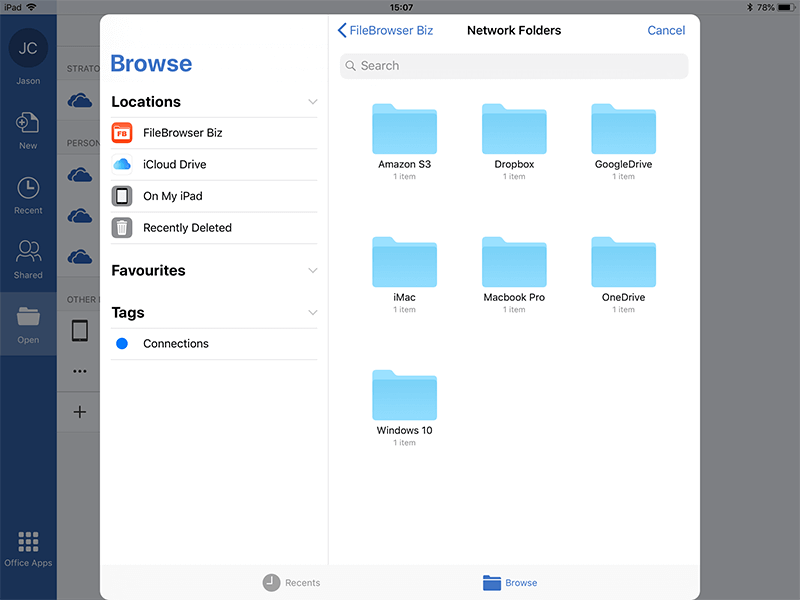
Task: Tap the iPad device icon in Other locations
Action: (x=80, y=331)
